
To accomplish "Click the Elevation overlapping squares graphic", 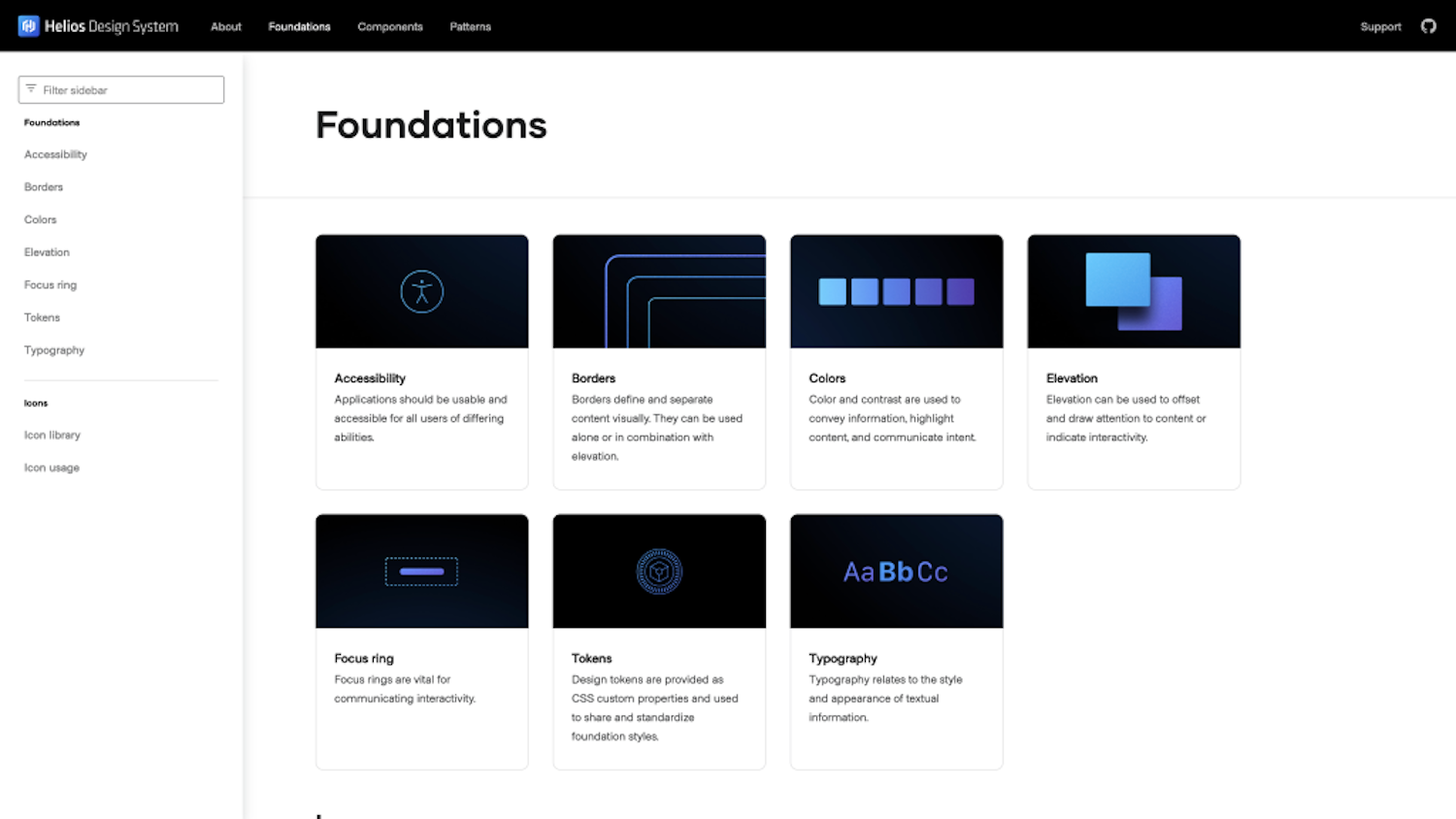I will pyautogui.click(x=1134, y=291).
